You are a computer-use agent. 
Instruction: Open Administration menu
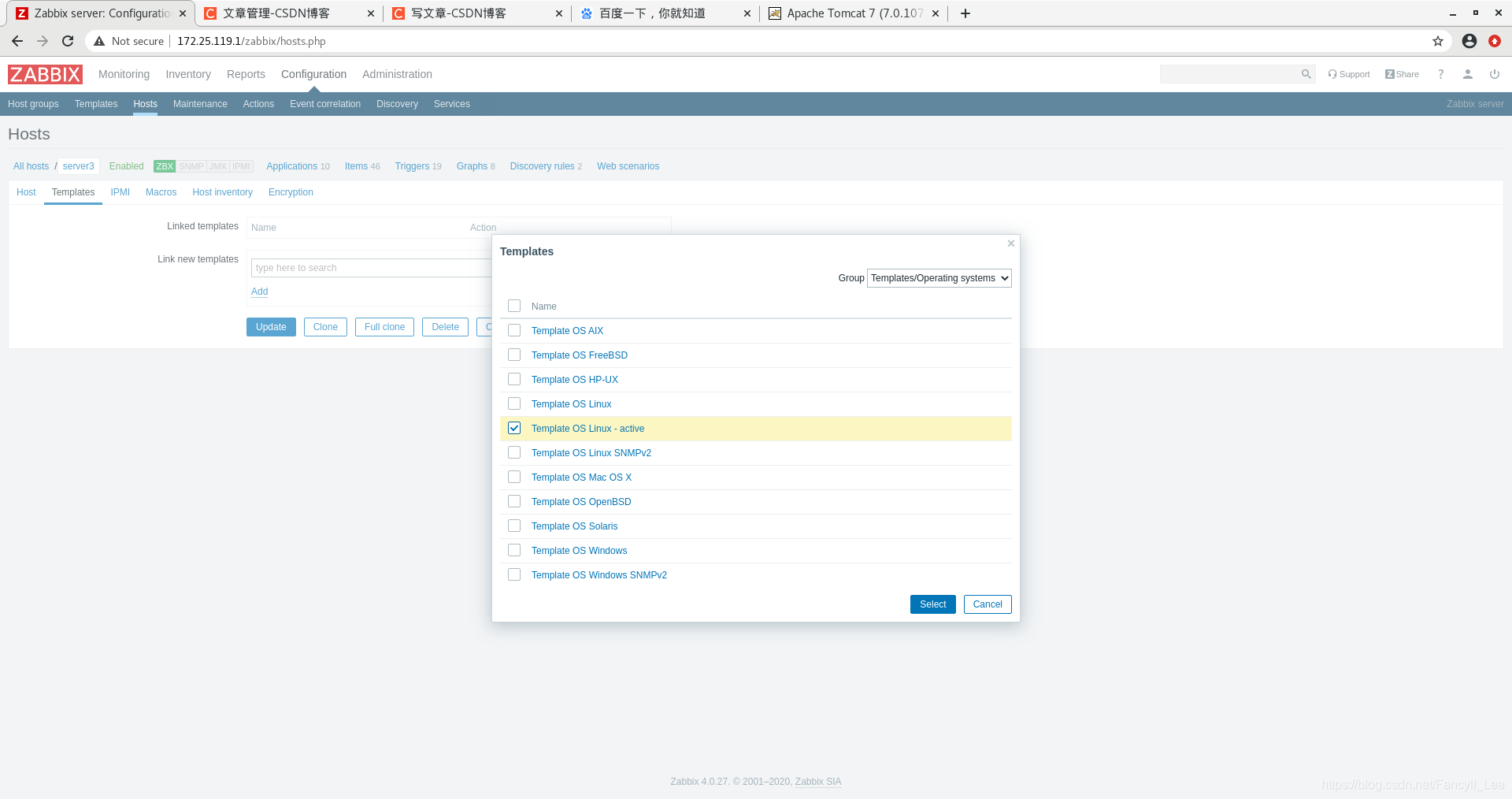pyautogui.click(x=397, y=74)
